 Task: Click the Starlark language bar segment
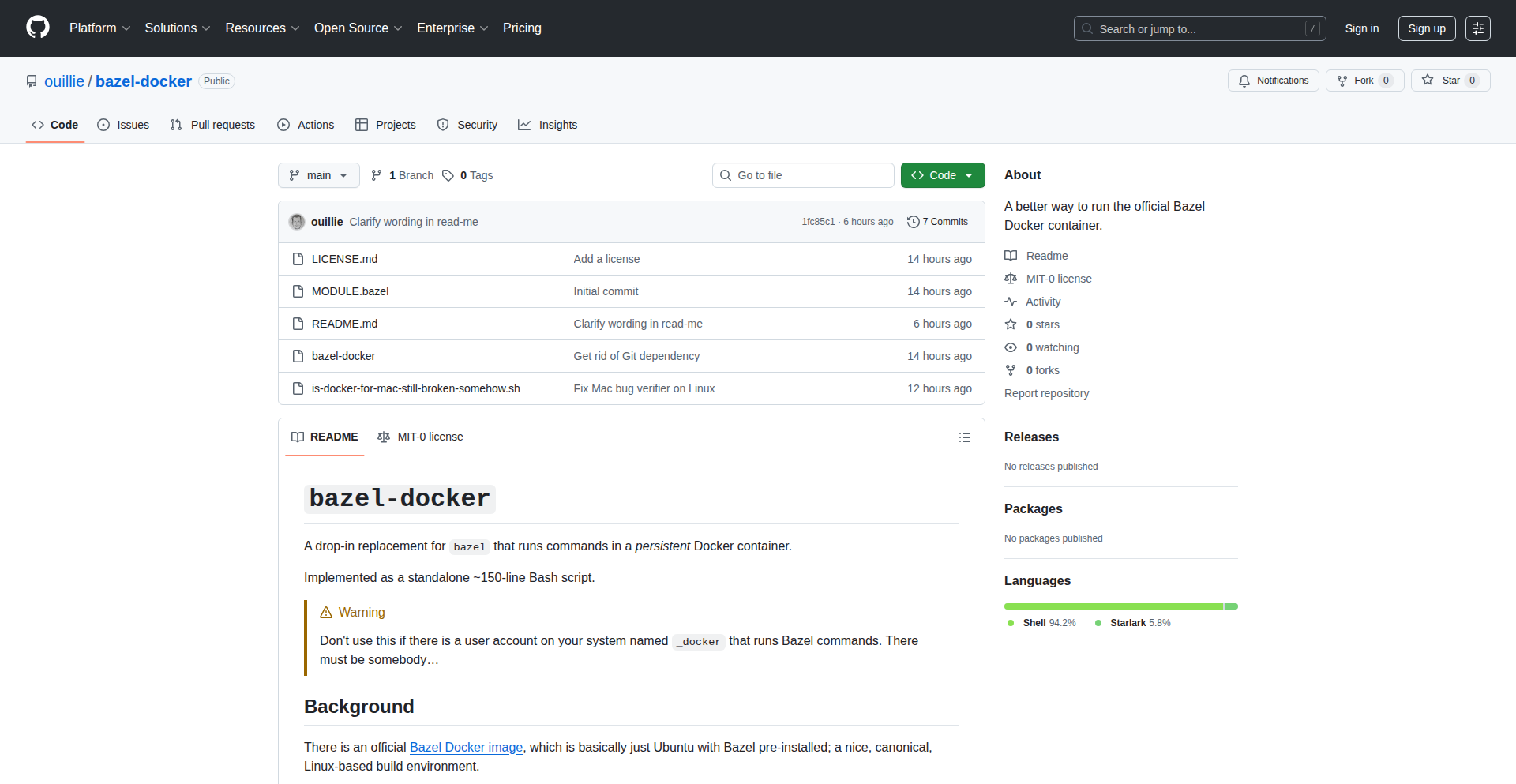(1231, 606)
